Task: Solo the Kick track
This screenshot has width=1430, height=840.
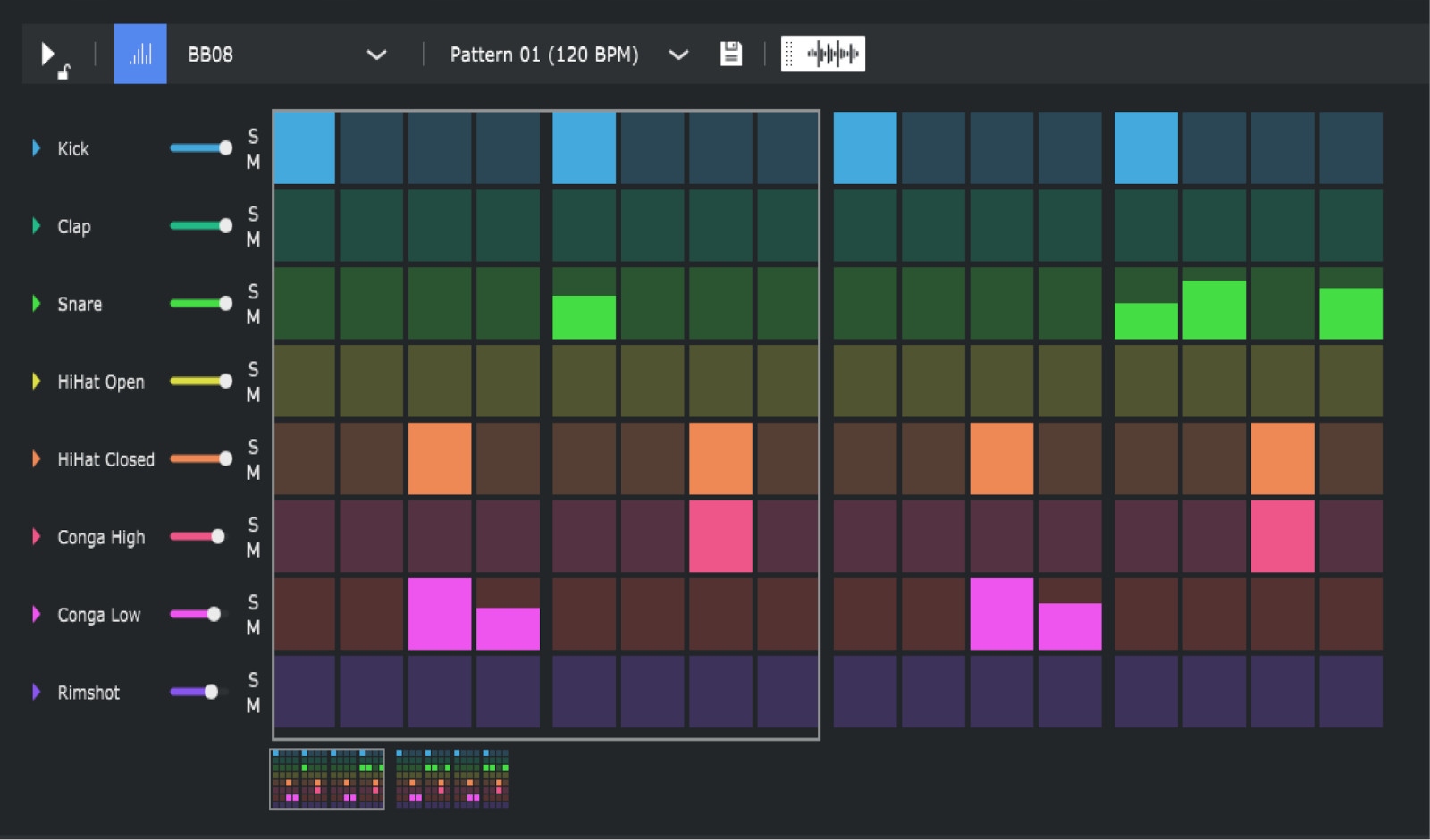Action: [253, 136]
